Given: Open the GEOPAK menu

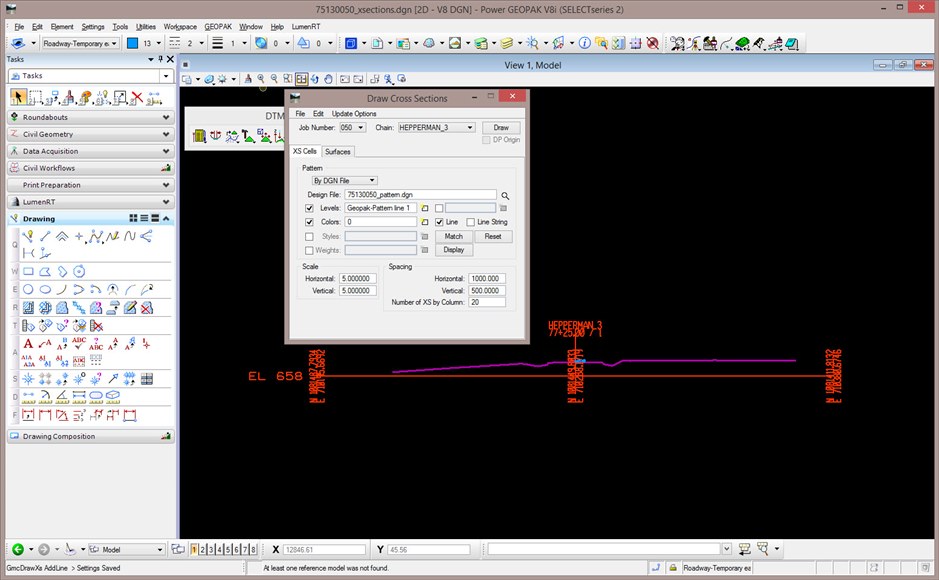Looking at the screenshot, I should 217,26.
